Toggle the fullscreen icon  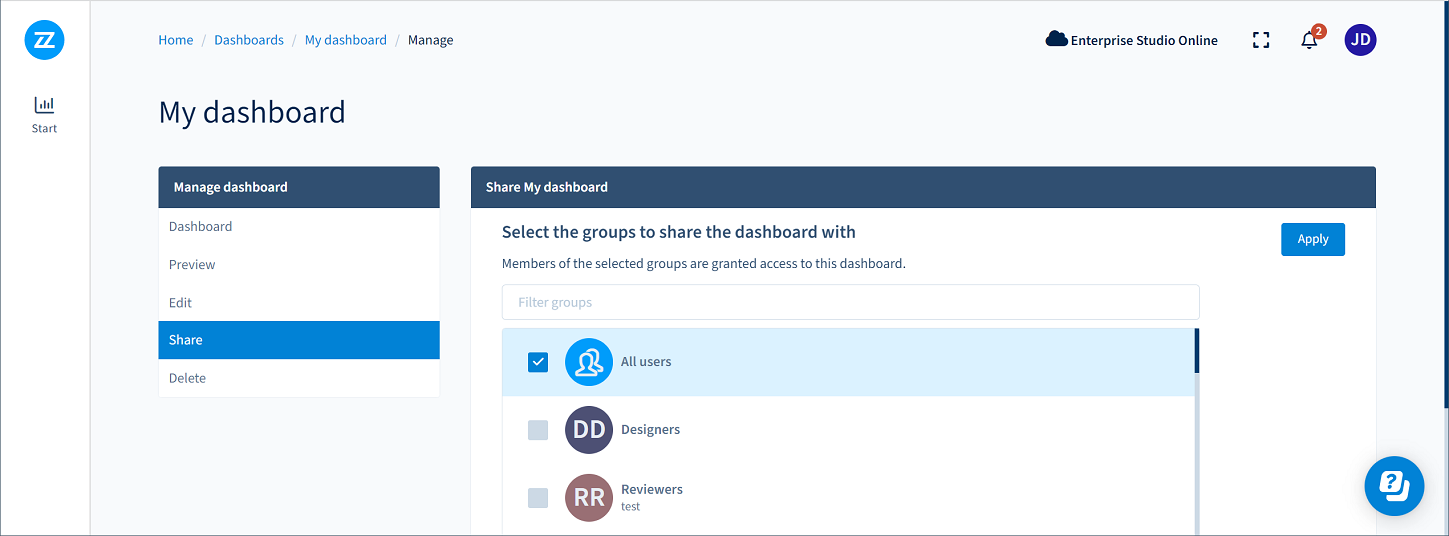tap(1261, 40)
